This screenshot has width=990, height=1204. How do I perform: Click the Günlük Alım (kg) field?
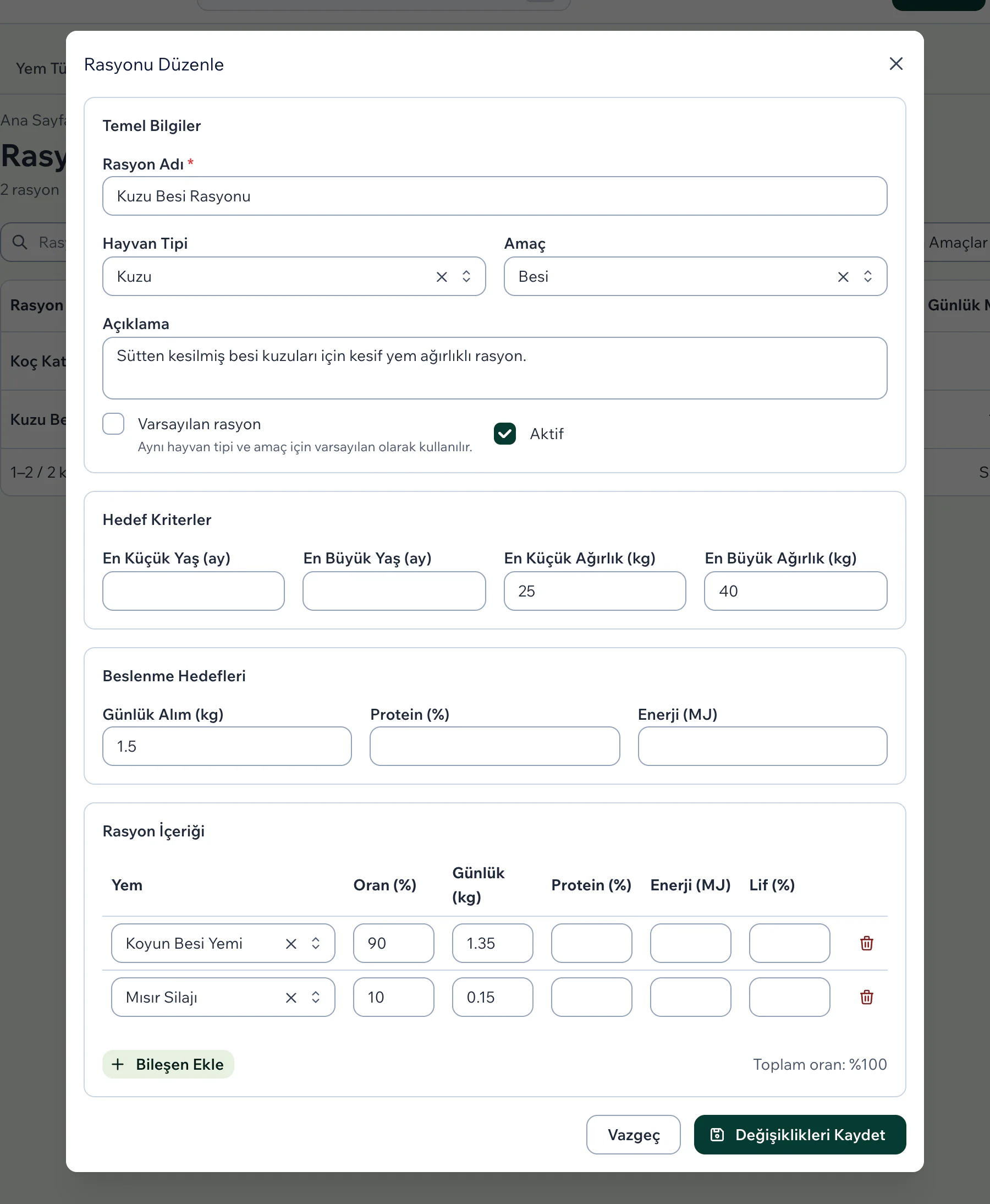tap(227, 746)
